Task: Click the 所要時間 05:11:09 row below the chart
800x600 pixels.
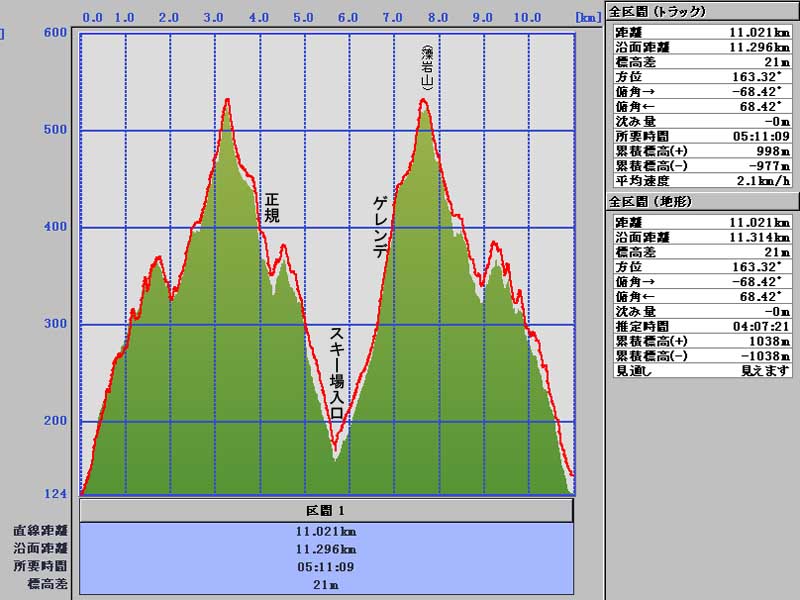Action: 326,566
